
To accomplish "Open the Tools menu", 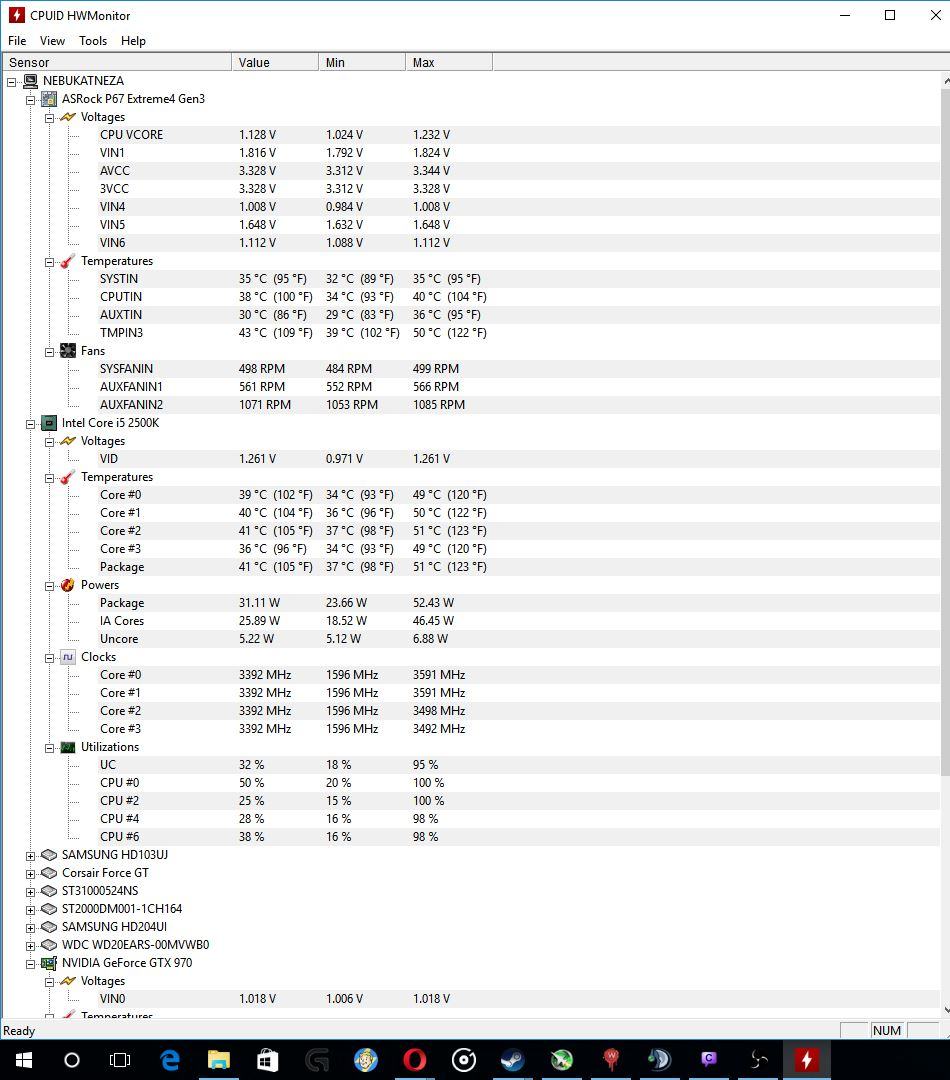I will (x=93, y=41).
